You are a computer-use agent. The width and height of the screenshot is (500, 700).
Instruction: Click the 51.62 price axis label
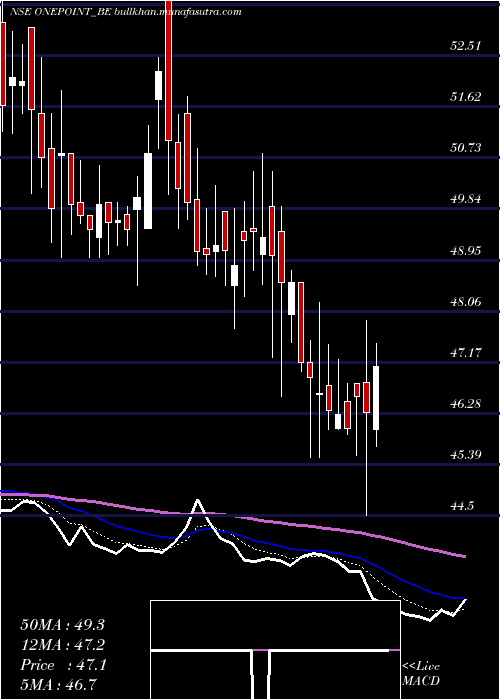point(466,96)
